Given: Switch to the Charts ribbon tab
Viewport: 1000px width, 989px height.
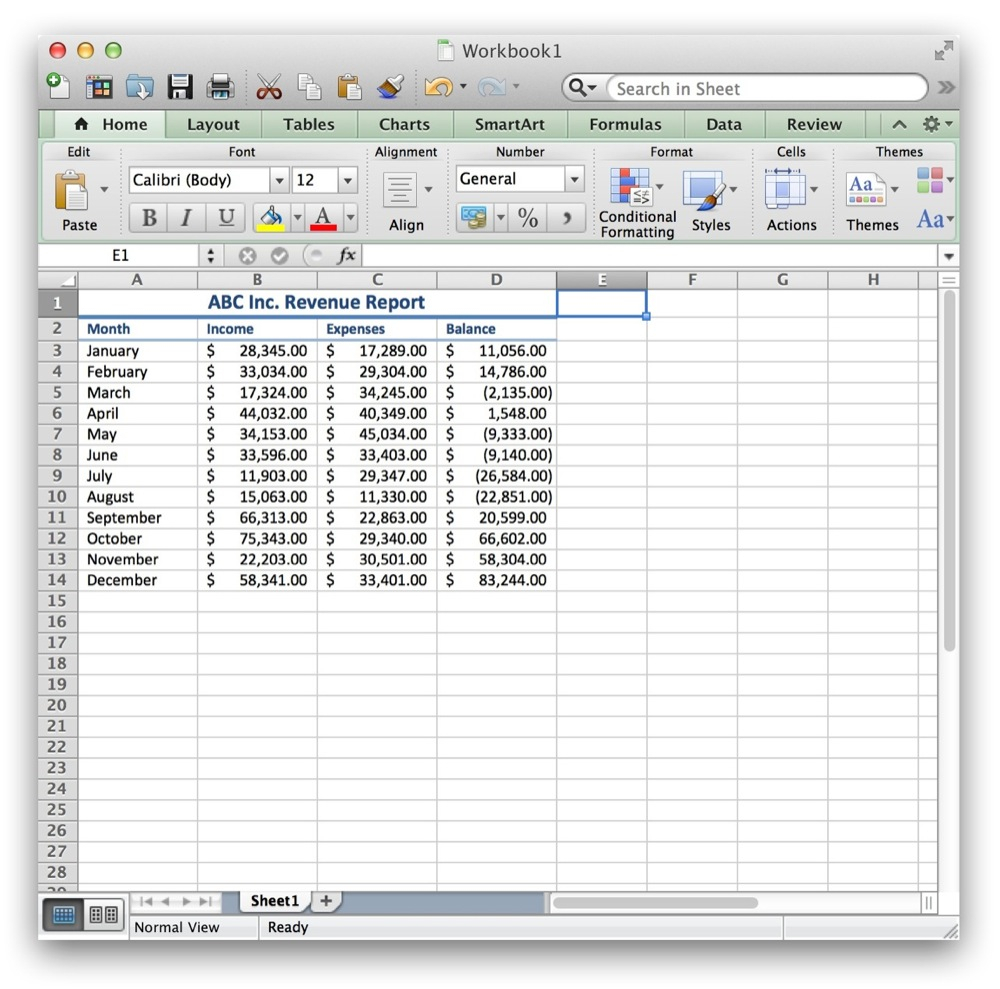Looking at the screenshot, I should 404,124.
